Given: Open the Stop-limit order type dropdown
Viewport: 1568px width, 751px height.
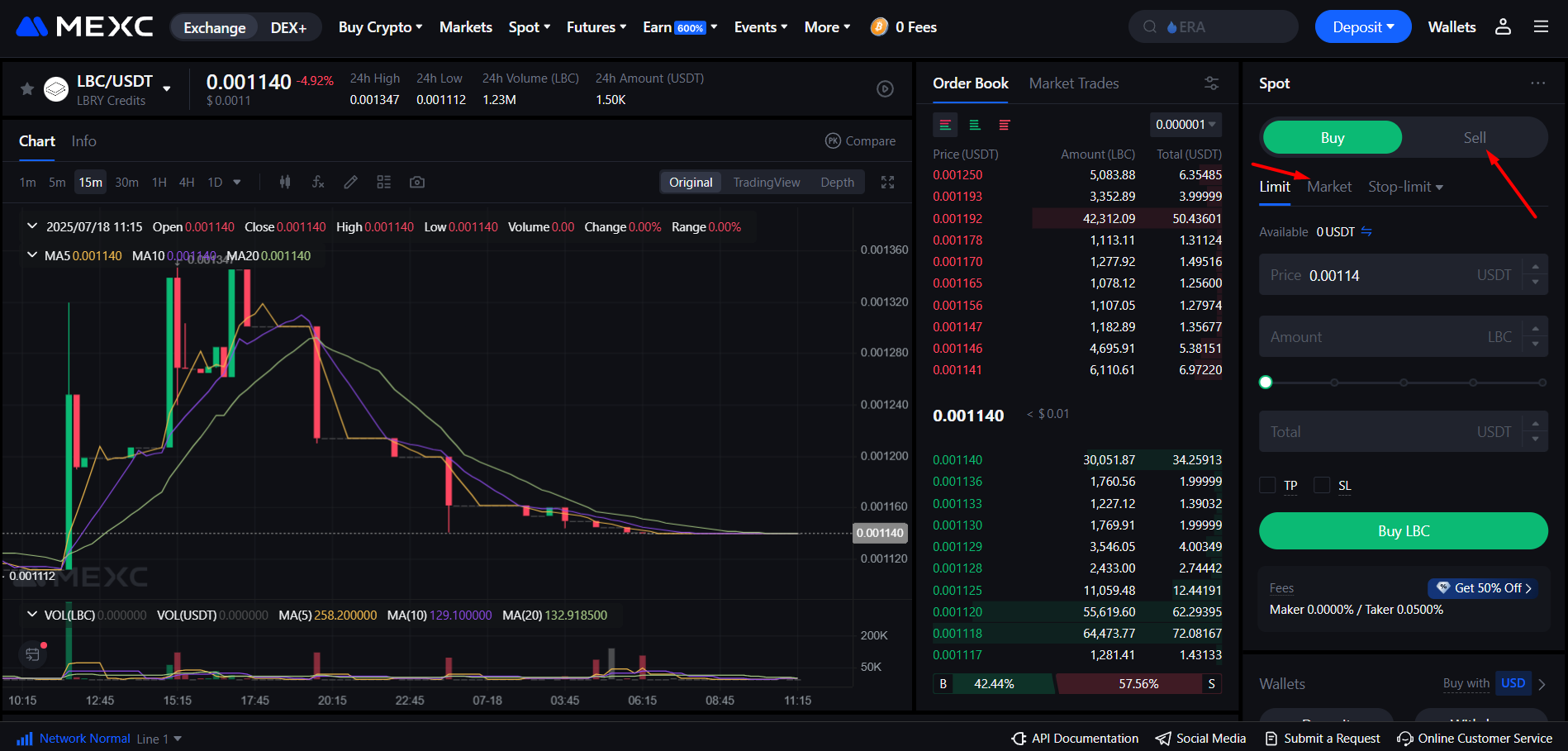Looking at the screenshot, I should [1405, 187].
